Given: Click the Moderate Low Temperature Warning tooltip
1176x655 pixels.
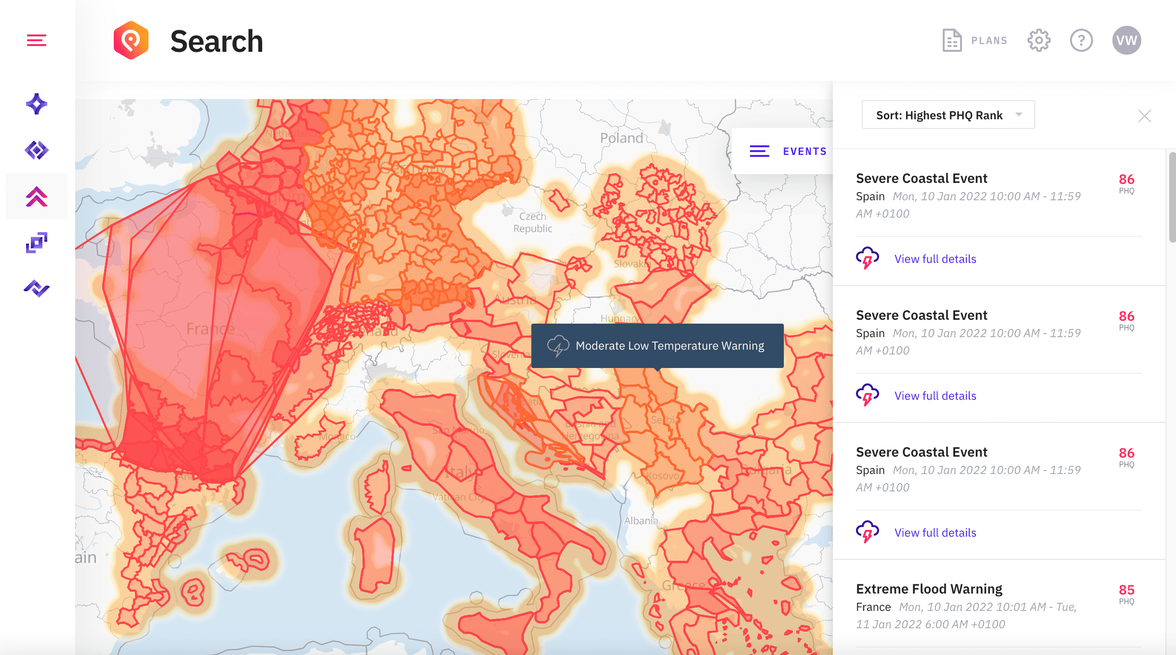Looking at the screenshot, I should (657, 345).
